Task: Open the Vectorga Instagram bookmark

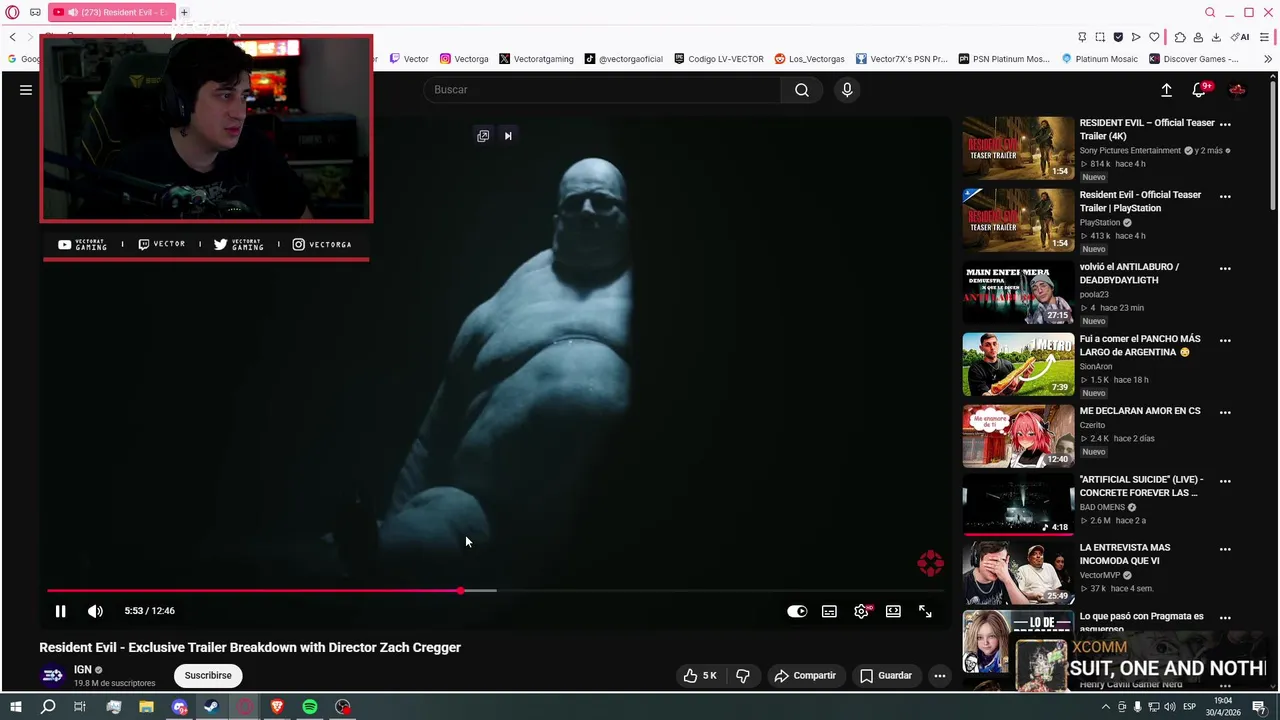Action: 464,59
